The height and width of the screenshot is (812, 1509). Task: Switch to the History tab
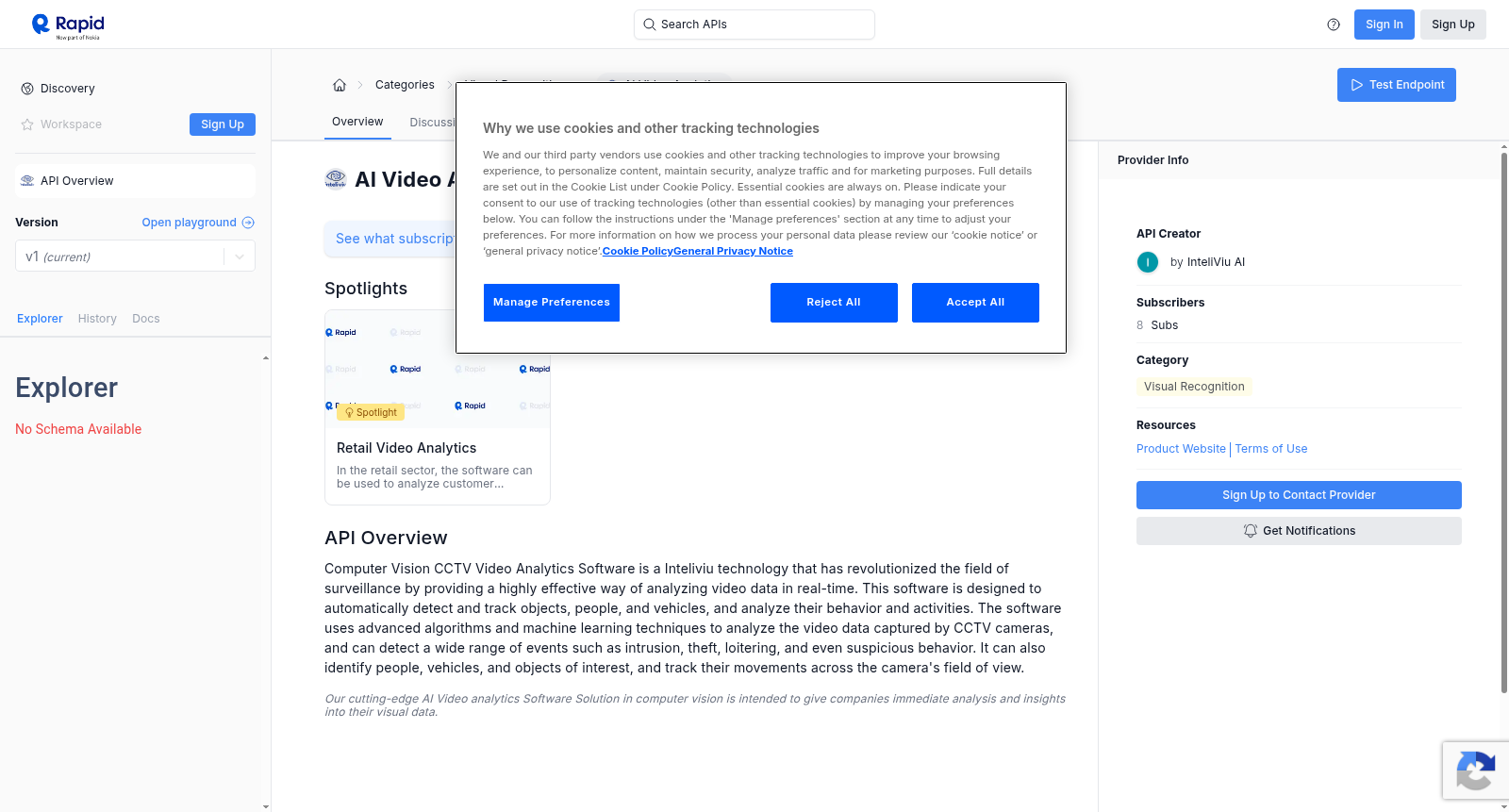point(97,319)
